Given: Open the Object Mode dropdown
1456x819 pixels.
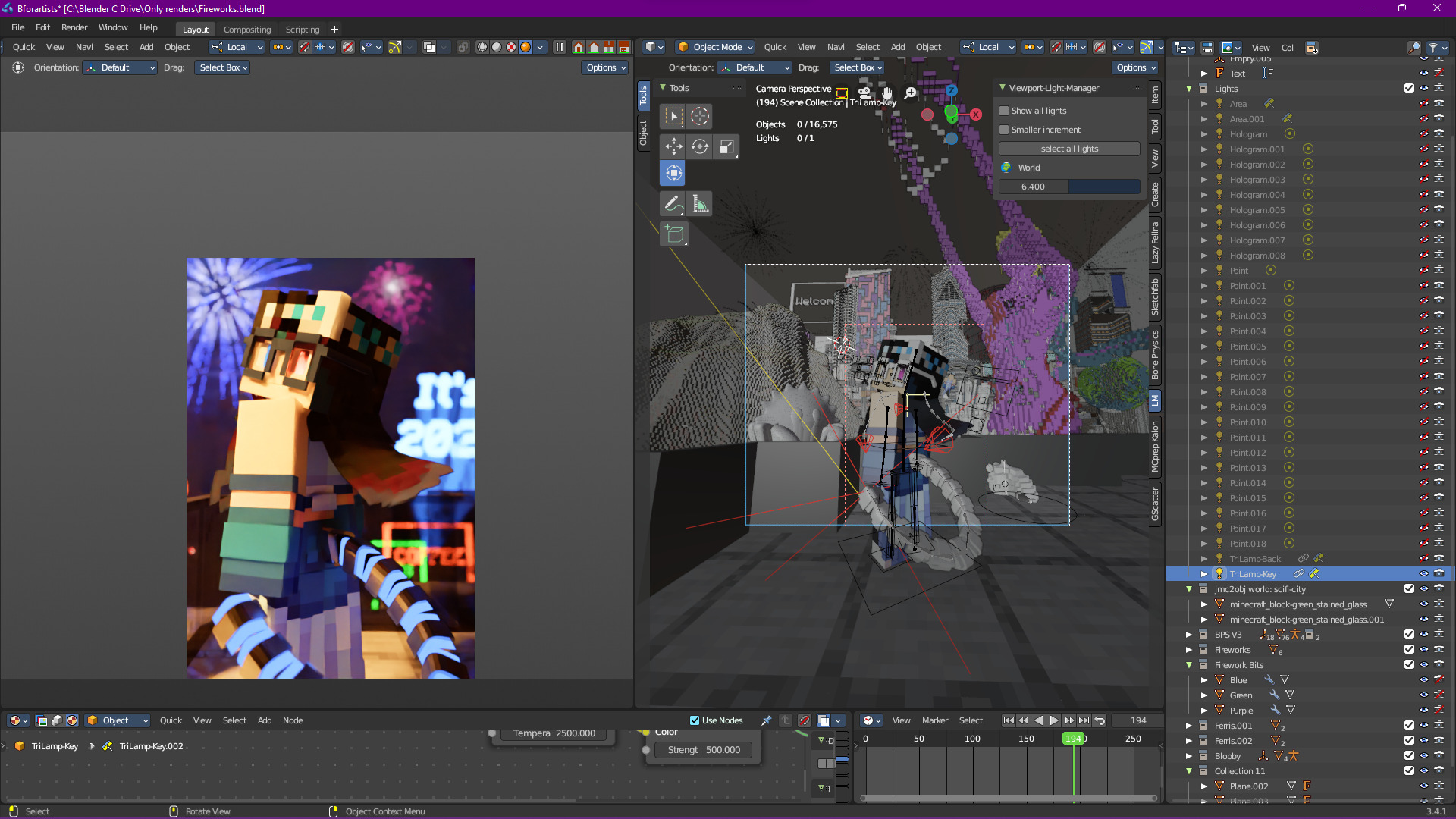Looking at the screenshot, I should tap(715, 47).
